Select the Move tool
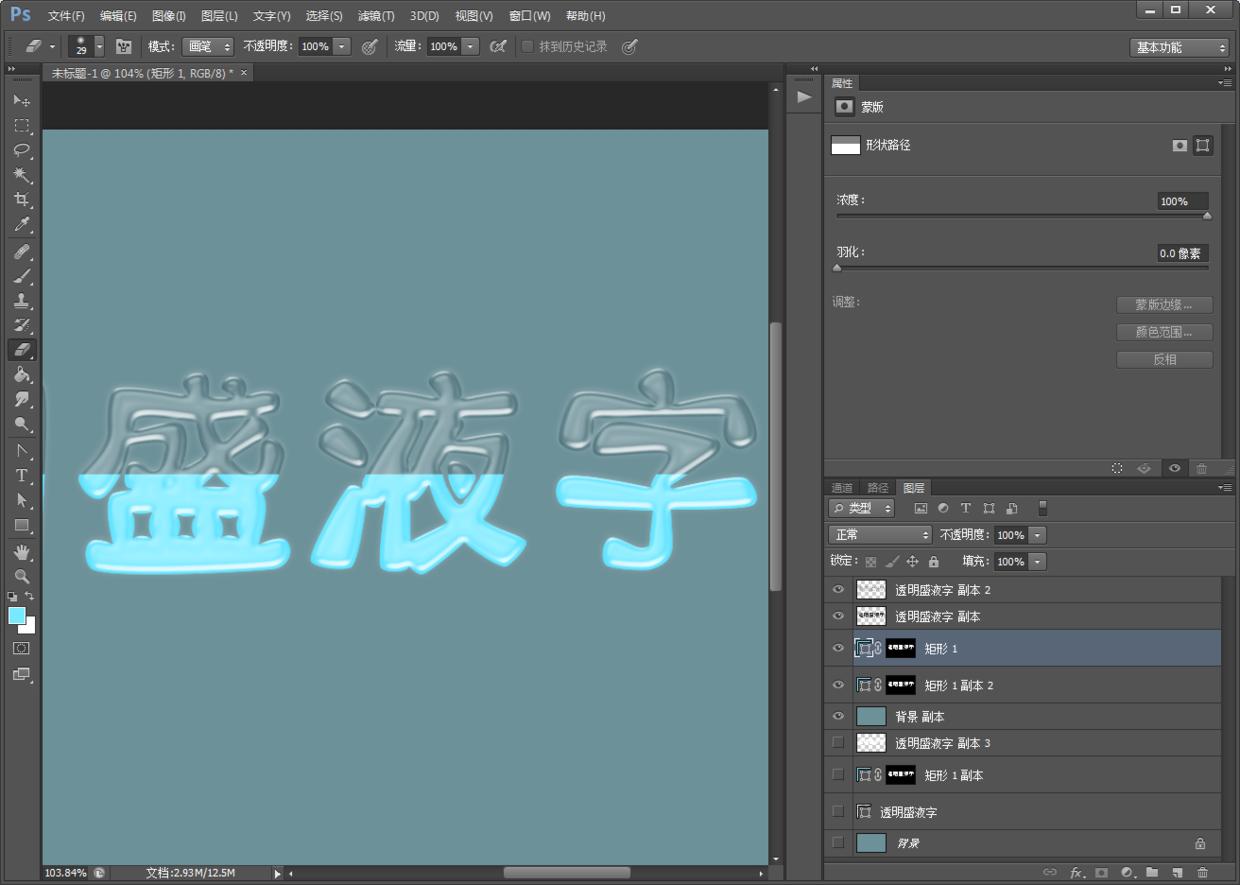 [x=21, y=101]
